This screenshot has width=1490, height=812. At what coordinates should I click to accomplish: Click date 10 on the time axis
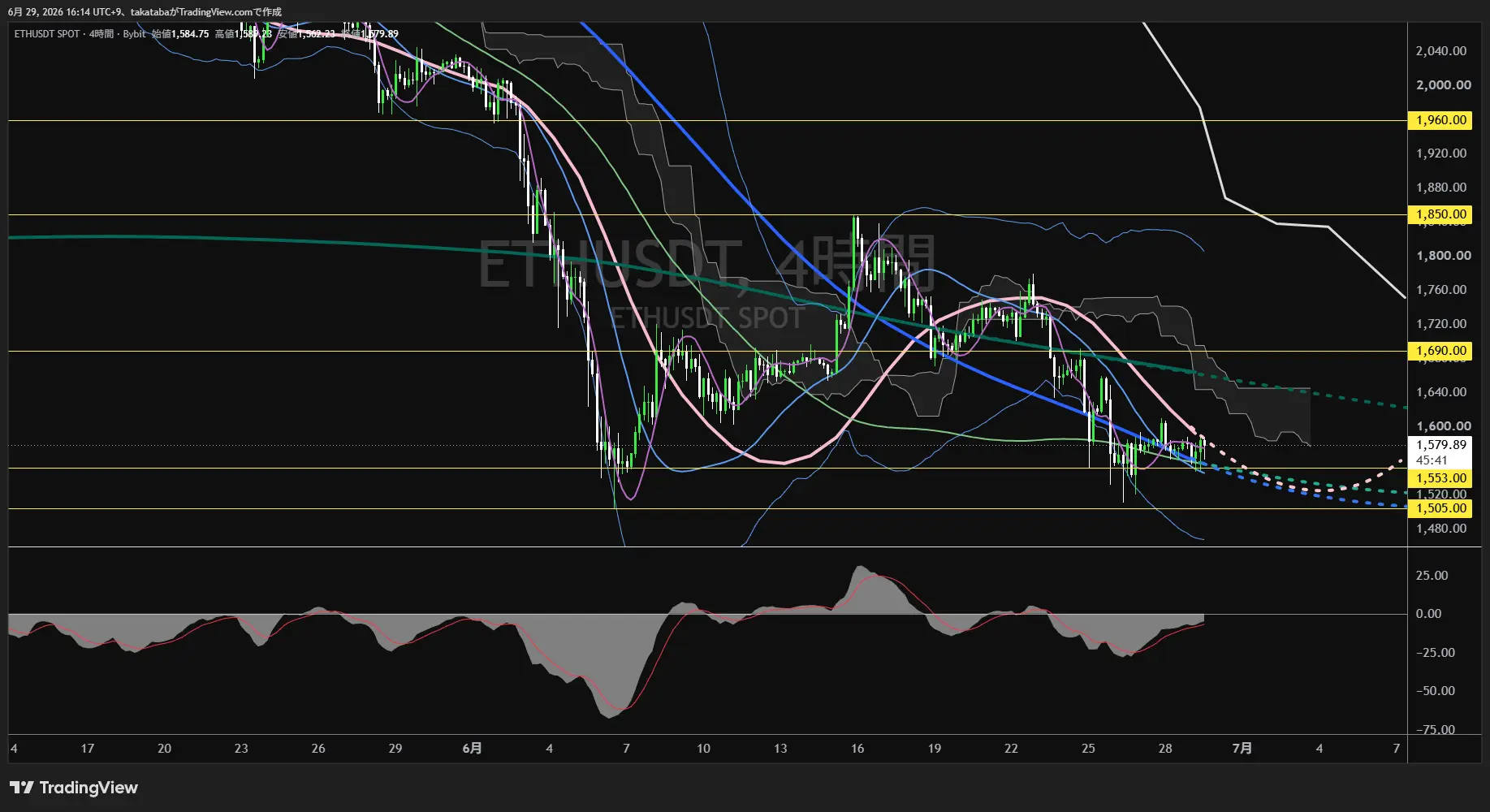703,749
